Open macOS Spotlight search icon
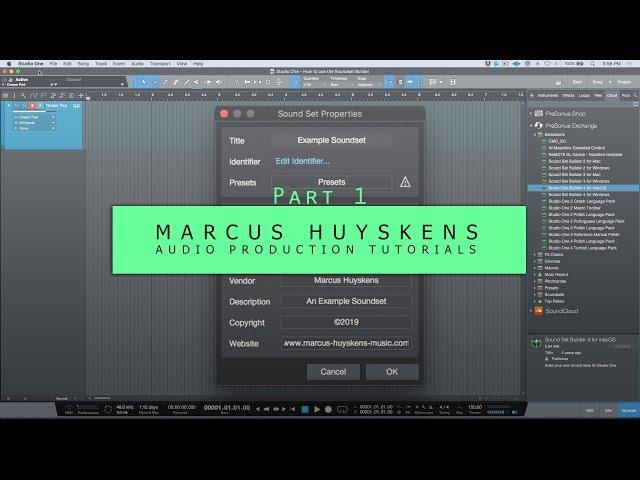640x480 pixels. tap(592, 64)
